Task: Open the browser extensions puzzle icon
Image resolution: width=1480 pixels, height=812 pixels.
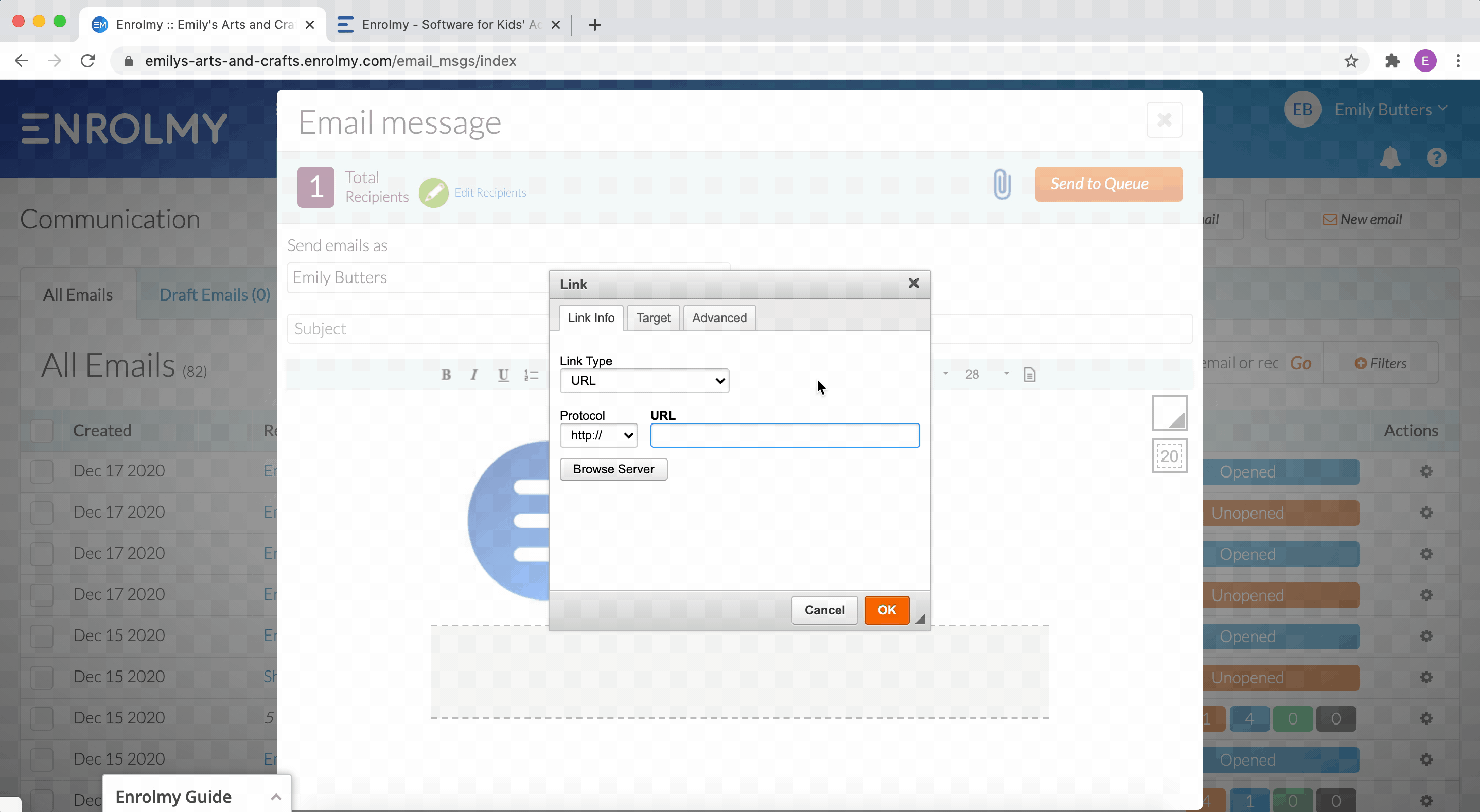Action: coord(1392,60)
